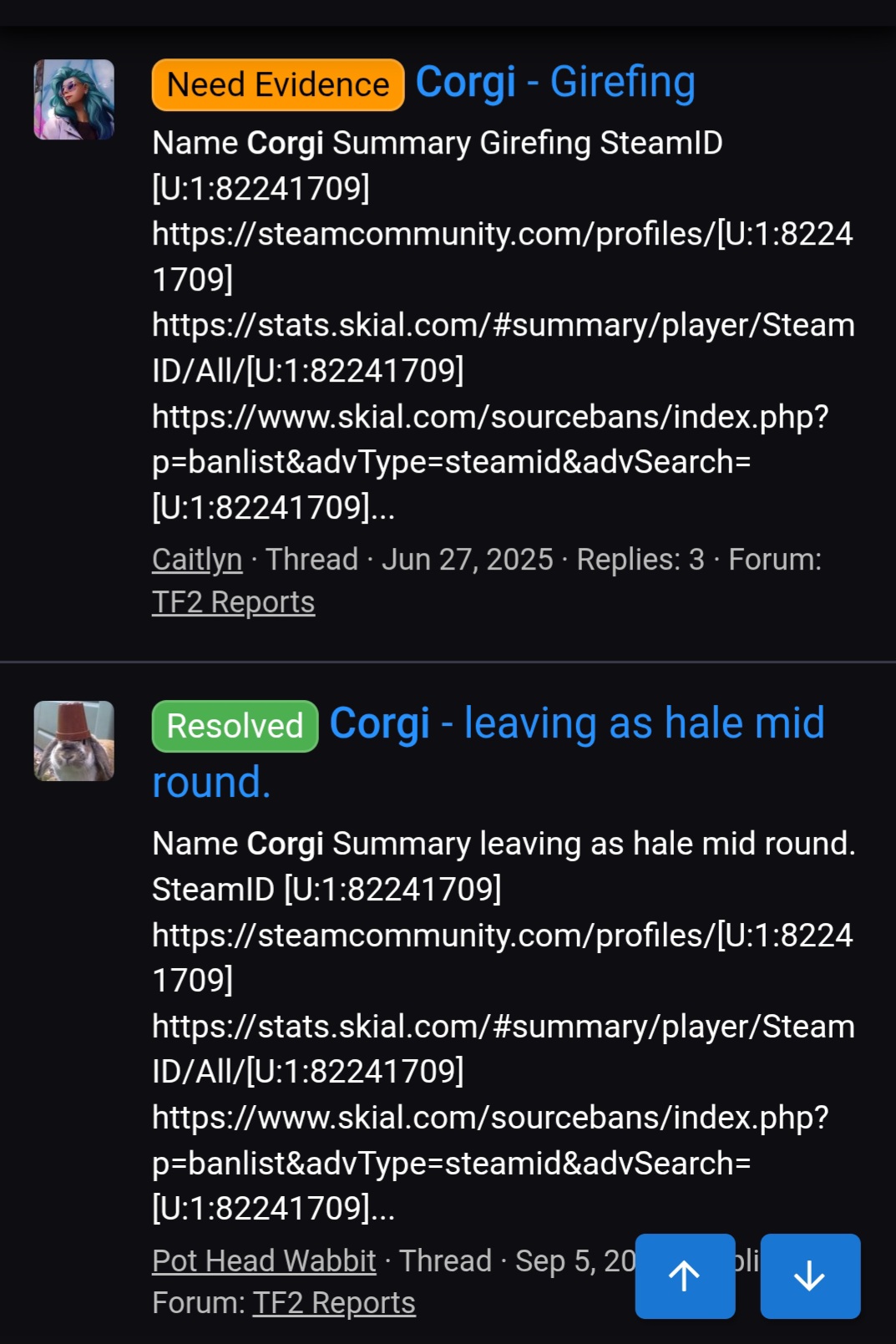This screenshot has height=1344, width=896.
Task: Open Caitlyn's avatar with teal hair
Action: click(73, 99)
